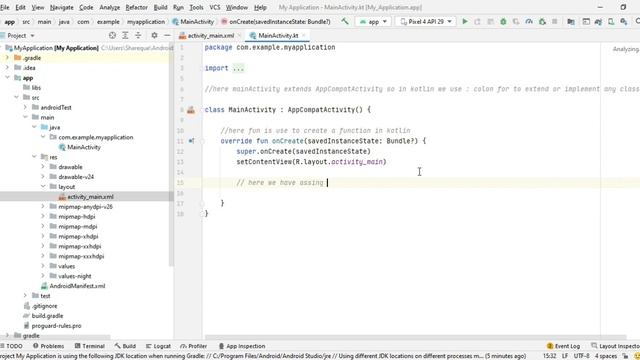Open the SDK Manager icon
640x360 pixels.
[x=624, y=21]
